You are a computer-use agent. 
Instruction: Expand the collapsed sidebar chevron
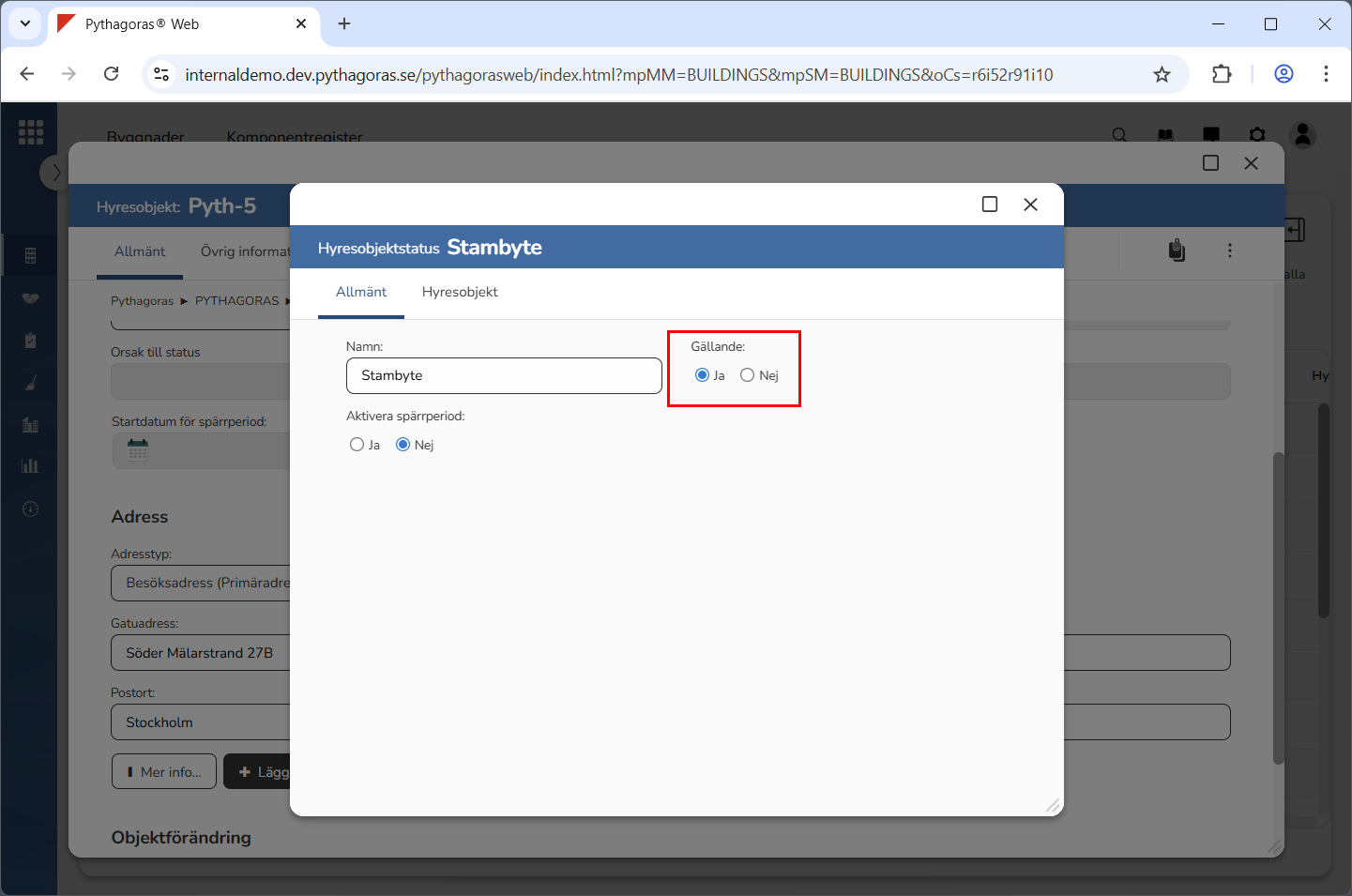(x=55, y=173)
